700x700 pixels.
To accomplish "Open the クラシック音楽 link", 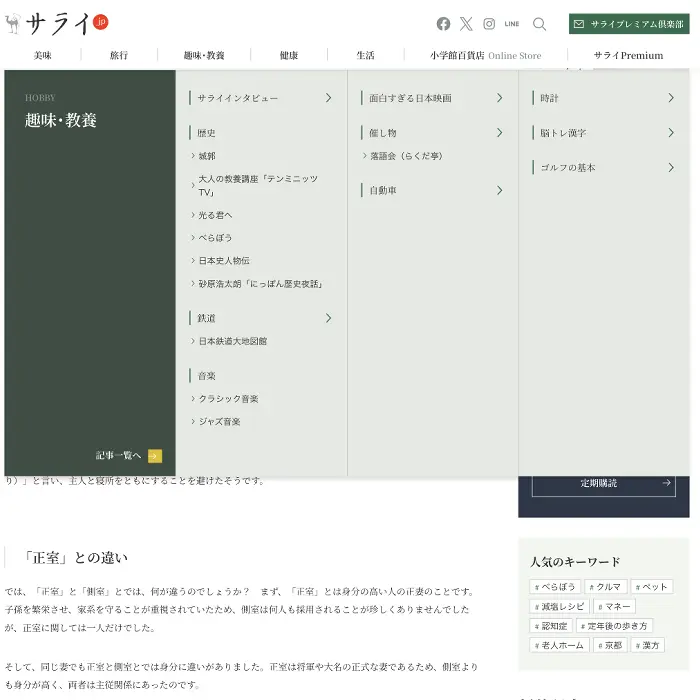I will 228,399.
